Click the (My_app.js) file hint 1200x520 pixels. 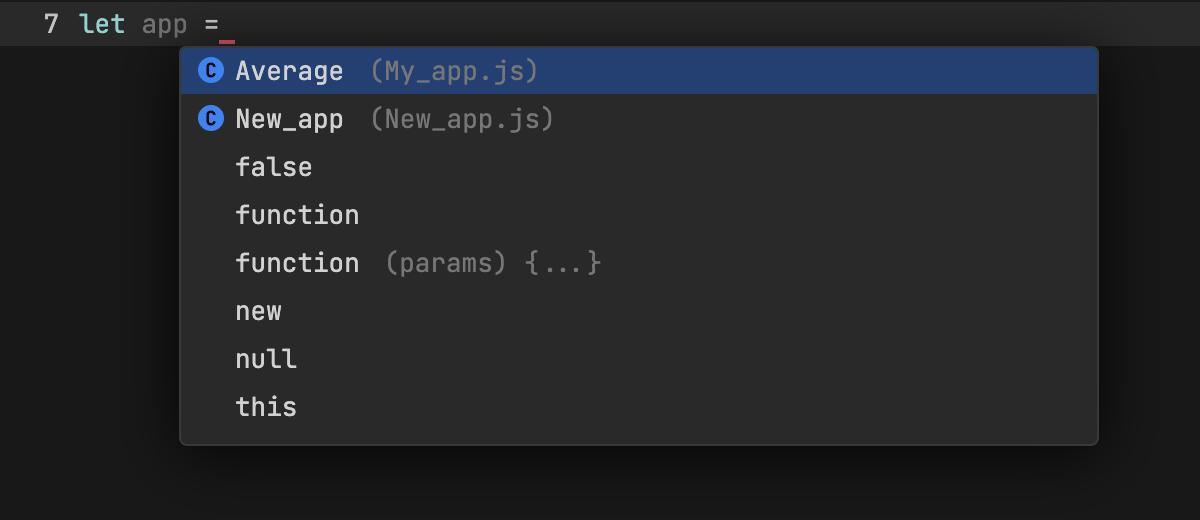454,71
